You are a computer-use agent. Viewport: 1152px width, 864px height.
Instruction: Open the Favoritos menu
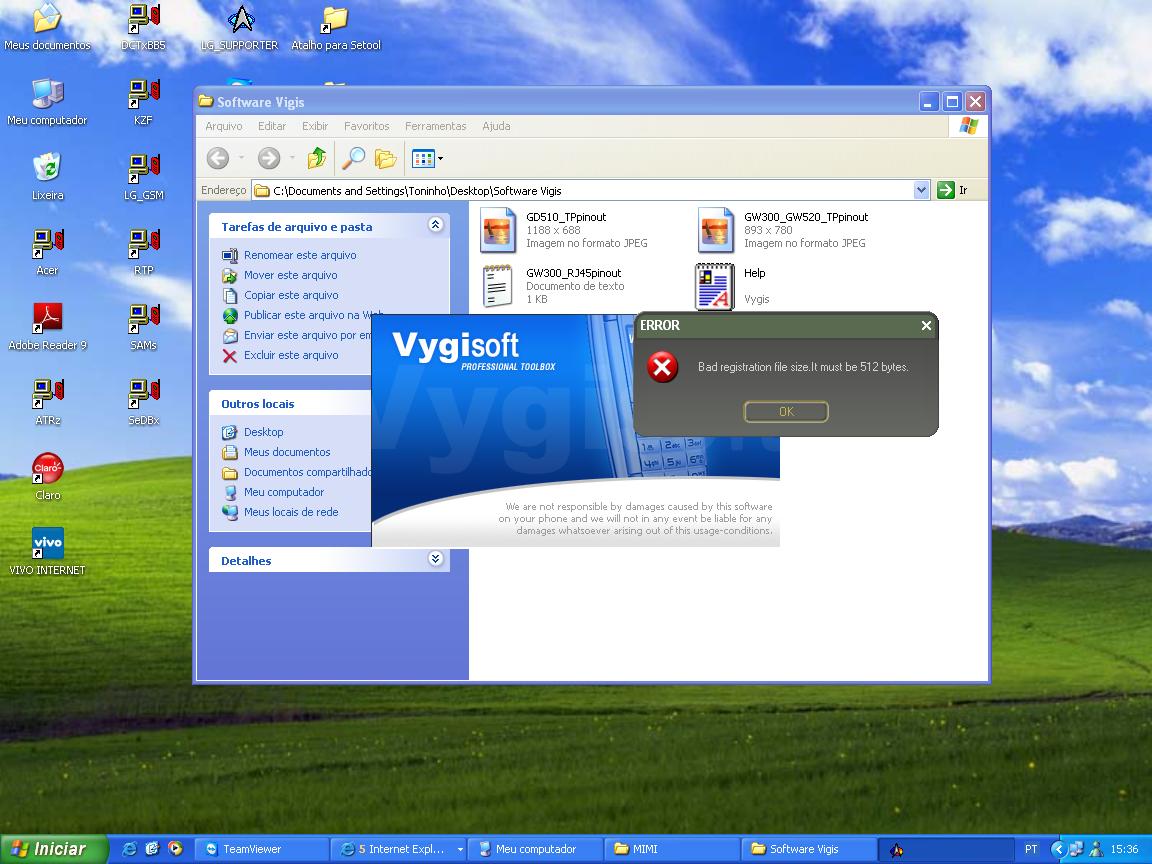coord(367,126)
